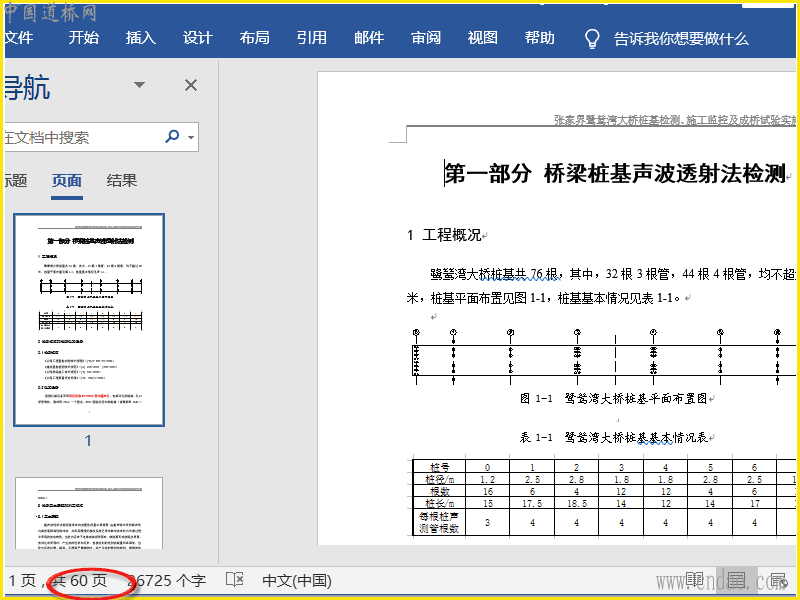The width and height of the screenshot is (800, 600).
Task: Click the lightbulb Tell Me icon
Action: click(592, 38)
